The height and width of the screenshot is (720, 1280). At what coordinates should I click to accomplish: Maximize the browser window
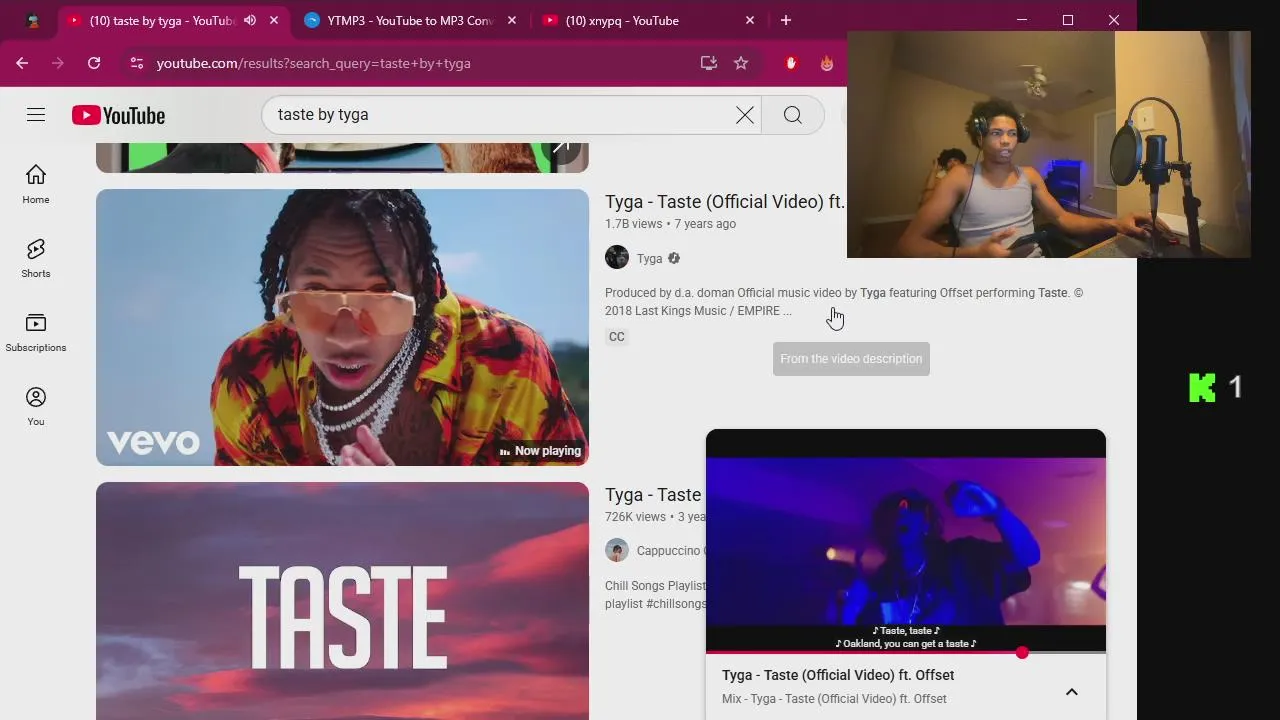tap(1068, 20)
